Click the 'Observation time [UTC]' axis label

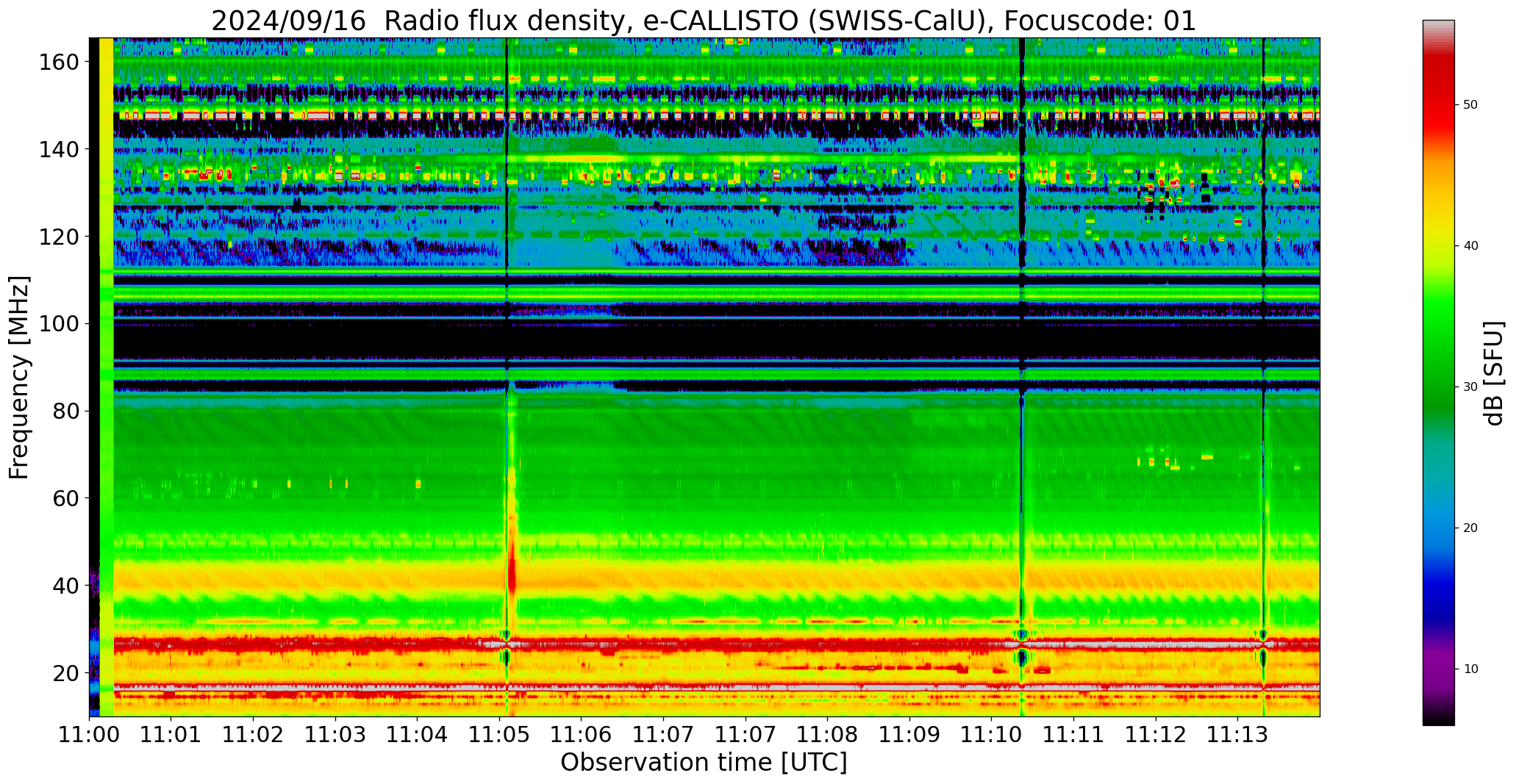704,763
